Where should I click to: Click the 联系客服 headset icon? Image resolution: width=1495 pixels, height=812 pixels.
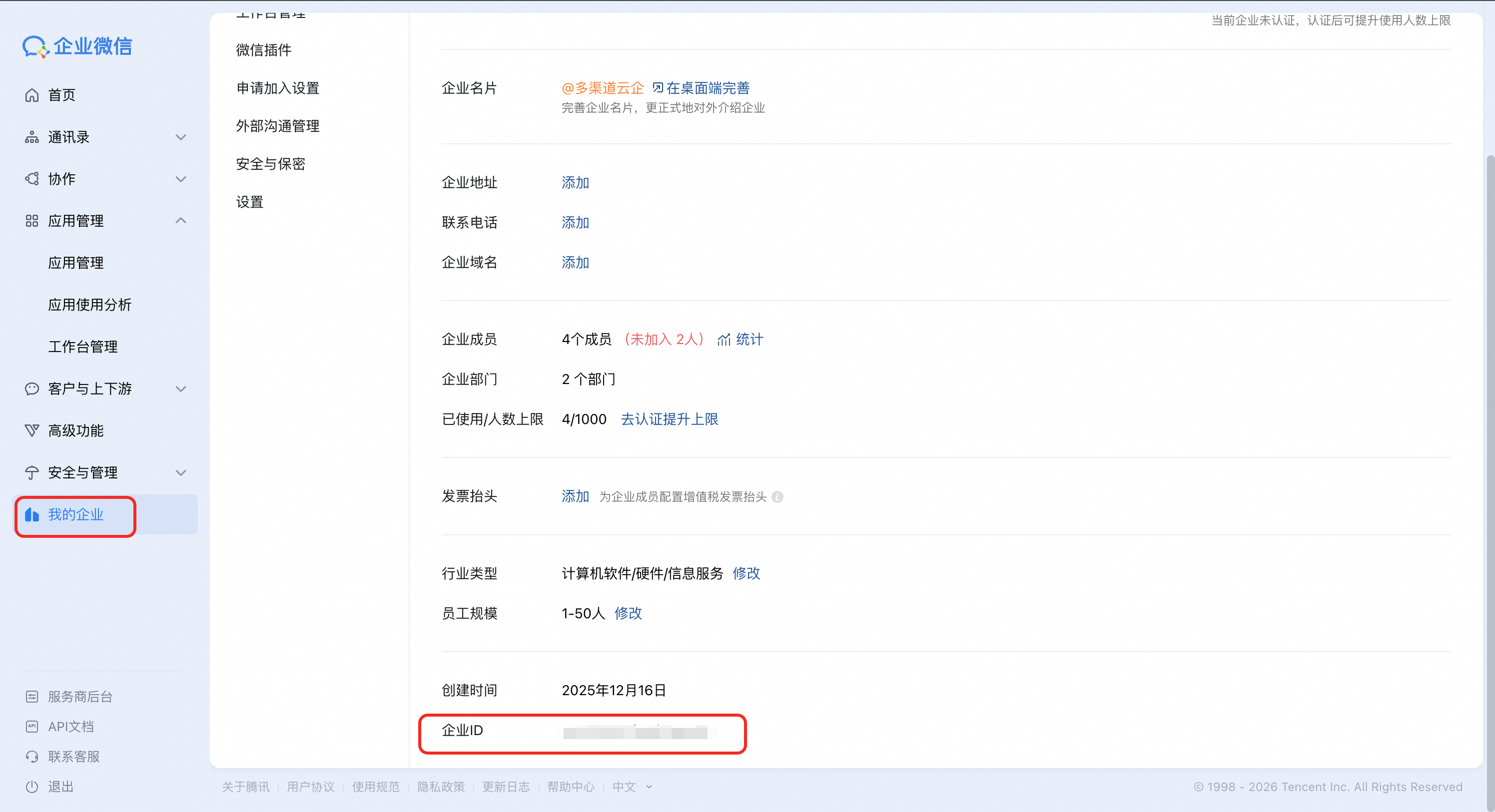[32, 757]
